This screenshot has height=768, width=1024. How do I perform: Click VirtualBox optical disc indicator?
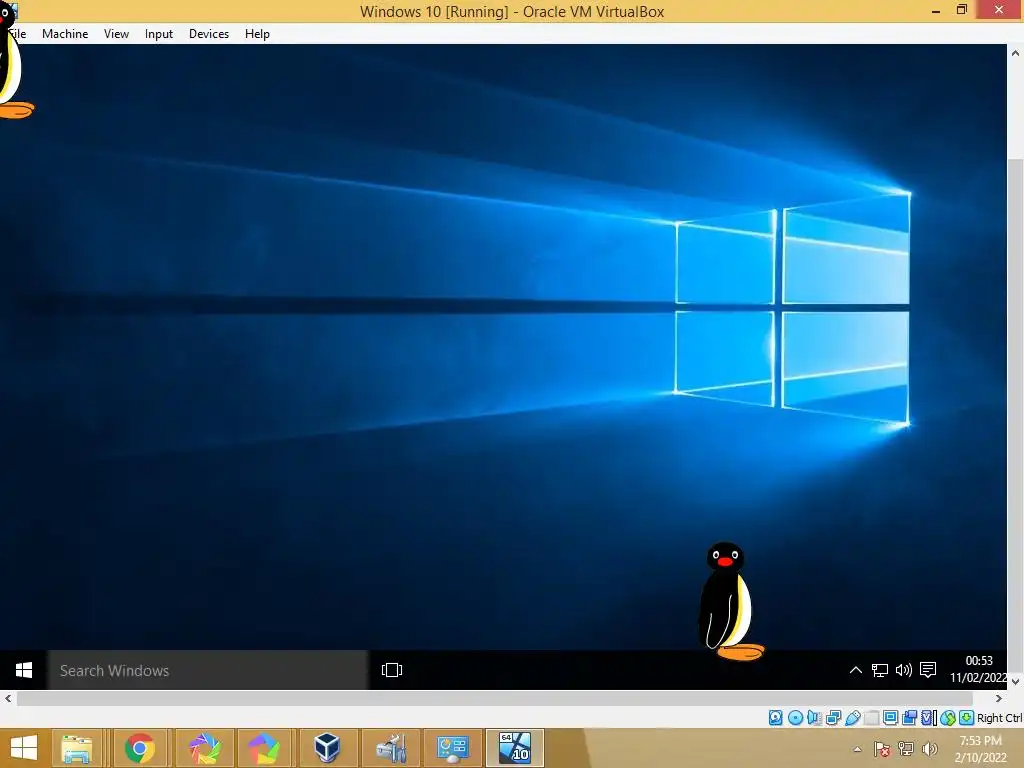click(x=795, y=718)
